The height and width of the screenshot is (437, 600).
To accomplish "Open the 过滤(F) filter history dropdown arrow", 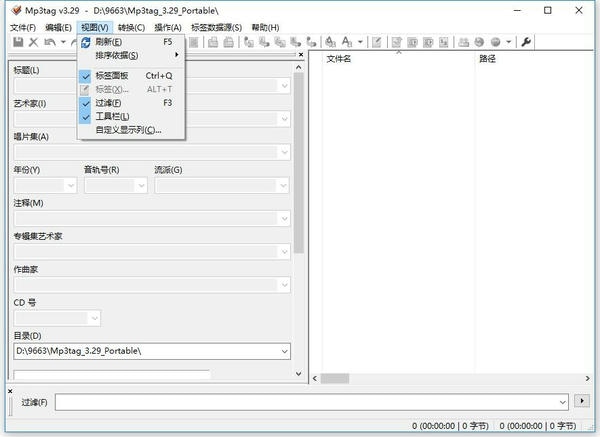I will tap(562, 402).
